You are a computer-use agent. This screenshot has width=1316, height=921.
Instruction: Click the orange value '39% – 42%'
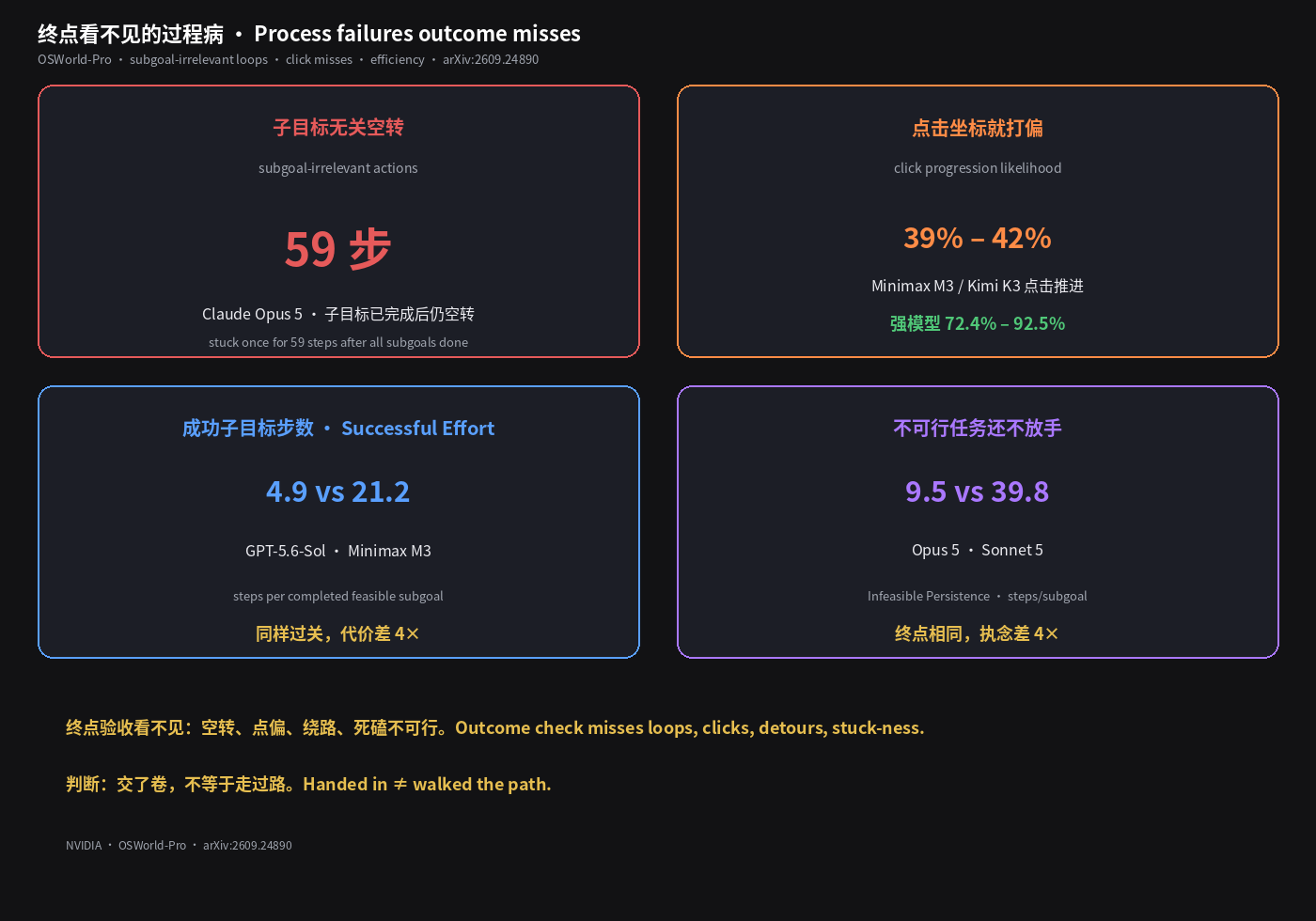[x=978, y=238]
